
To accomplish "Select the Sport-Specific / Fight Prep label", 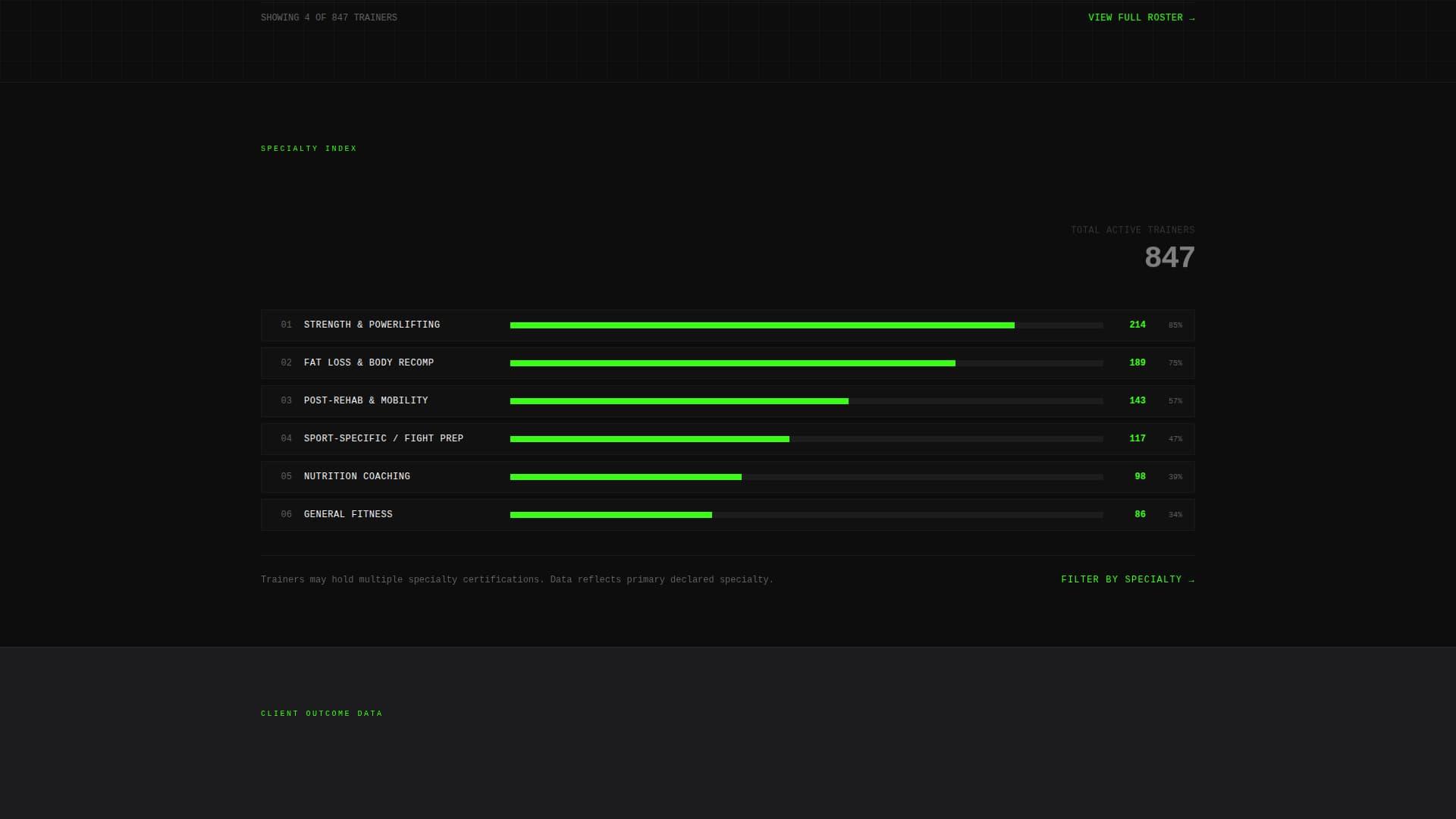I will (384, 438).
